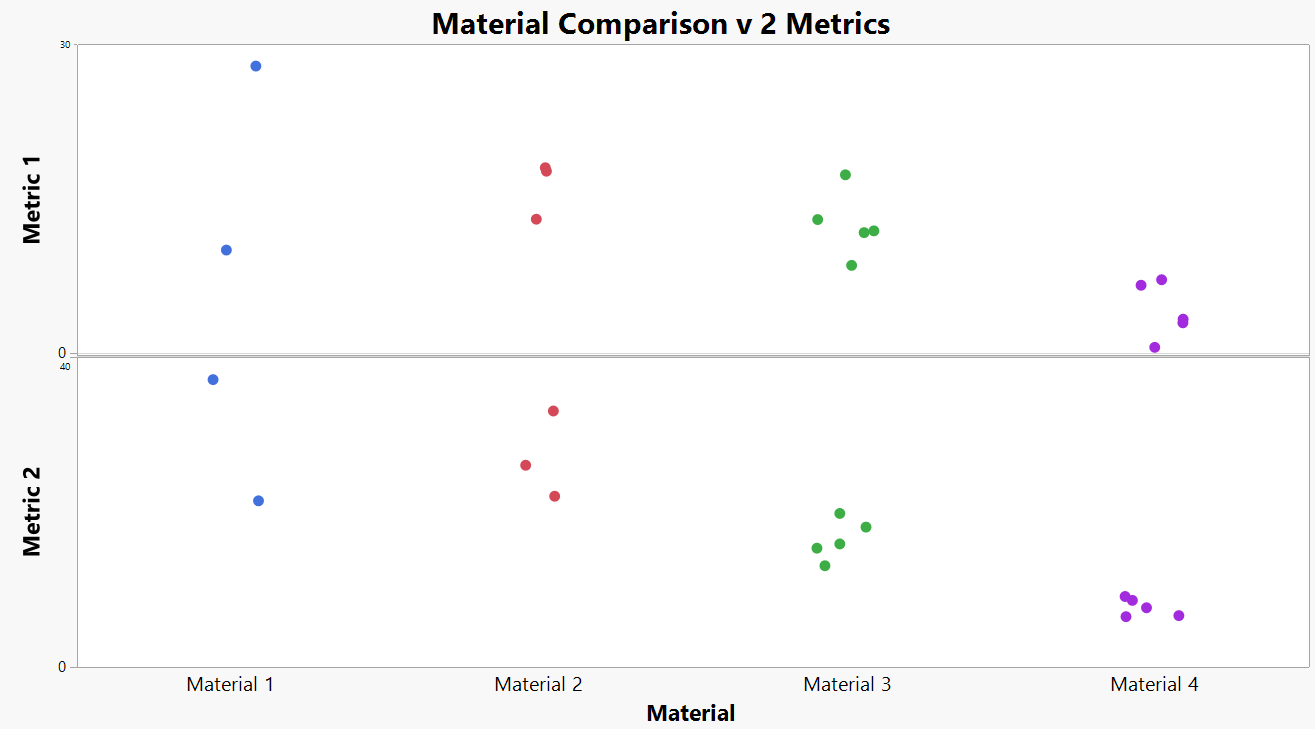Select highest purple point in Metric 1 panel

(x=1162, y=280)
